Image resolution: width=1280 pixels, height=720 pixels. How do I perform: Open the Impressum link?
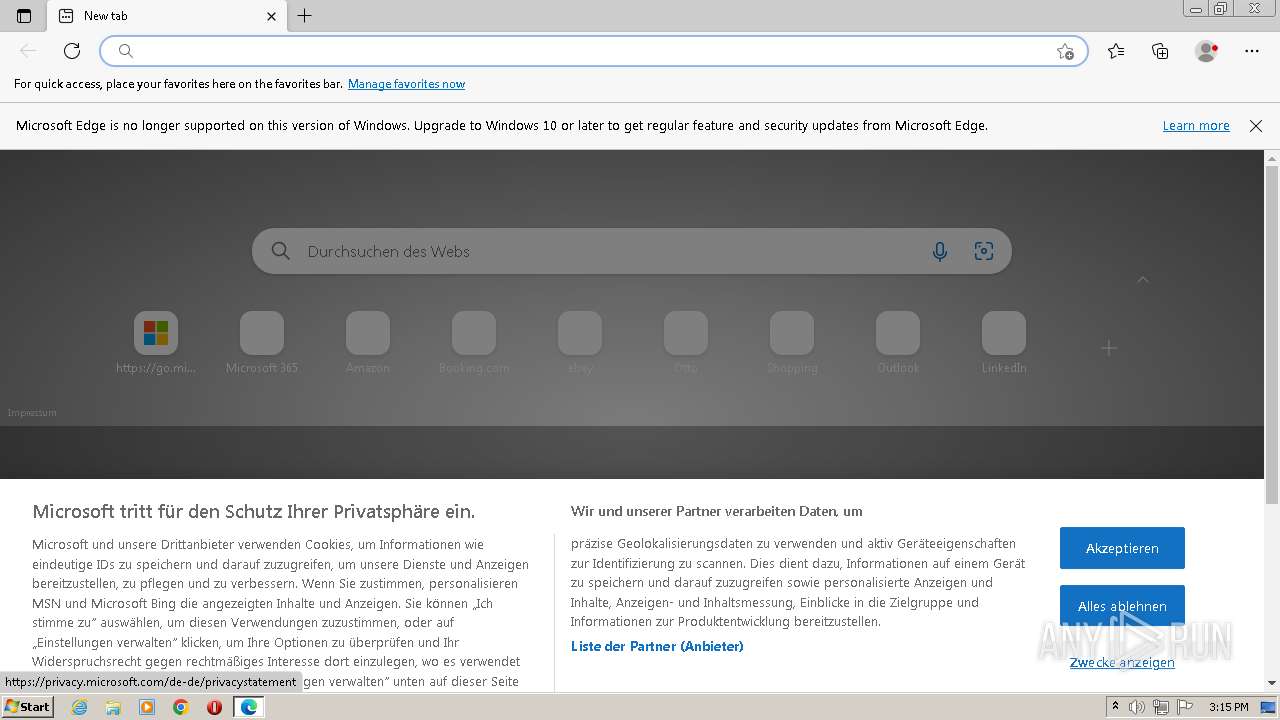point(32,413)
